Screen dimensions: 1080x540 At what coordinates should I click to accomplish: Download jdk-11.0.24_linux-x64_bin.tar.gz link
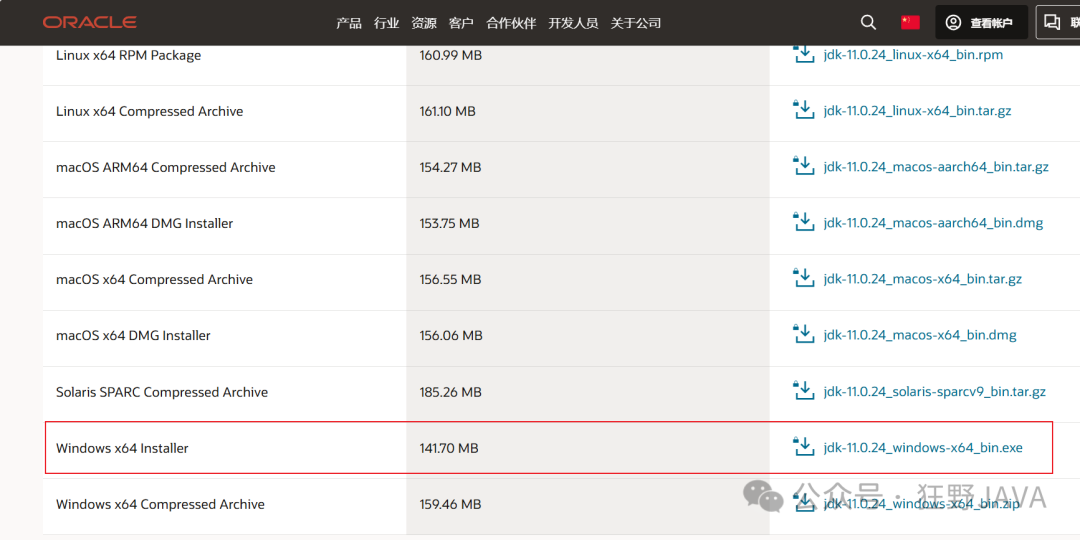917,111
